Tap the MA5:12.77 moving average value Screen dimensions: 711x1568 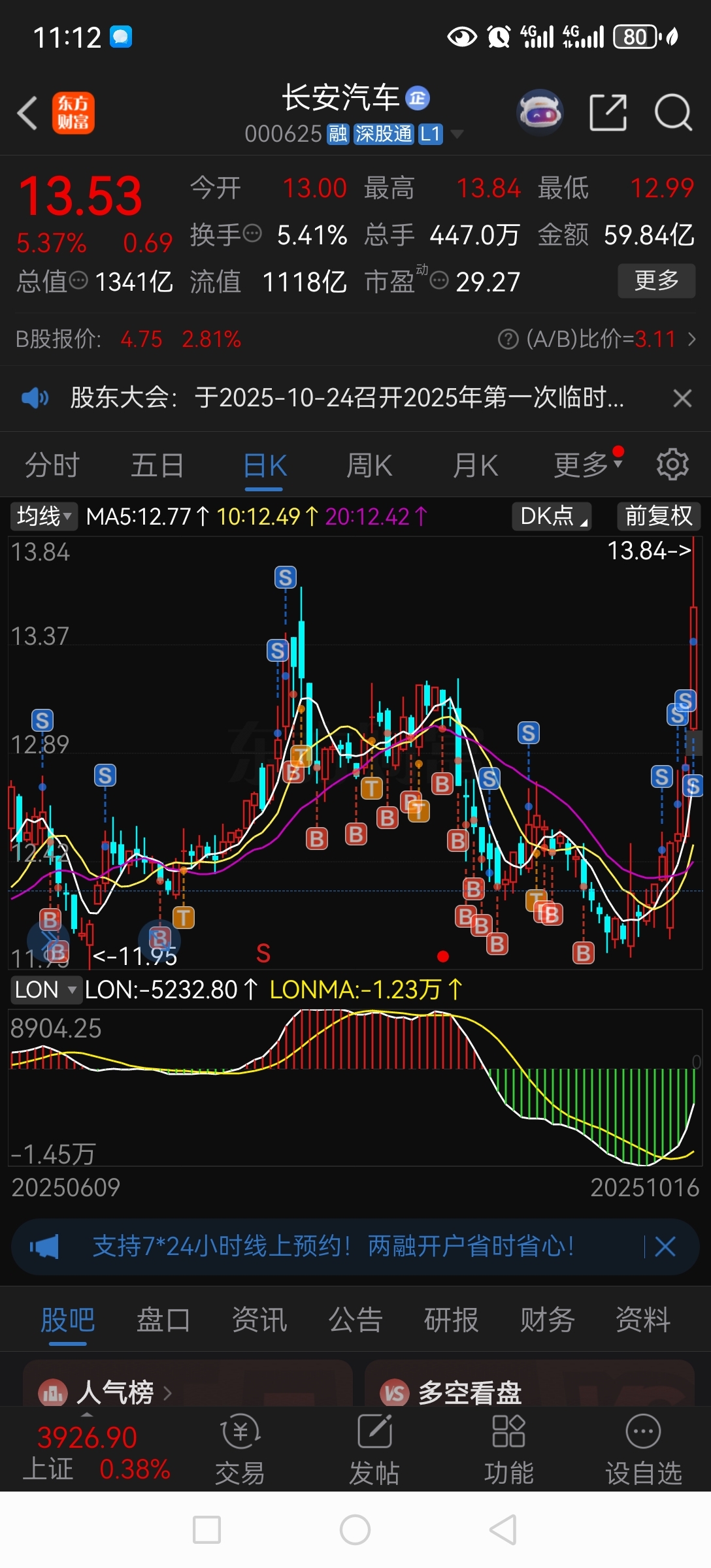pyautogui.click(x=147, y=517)
